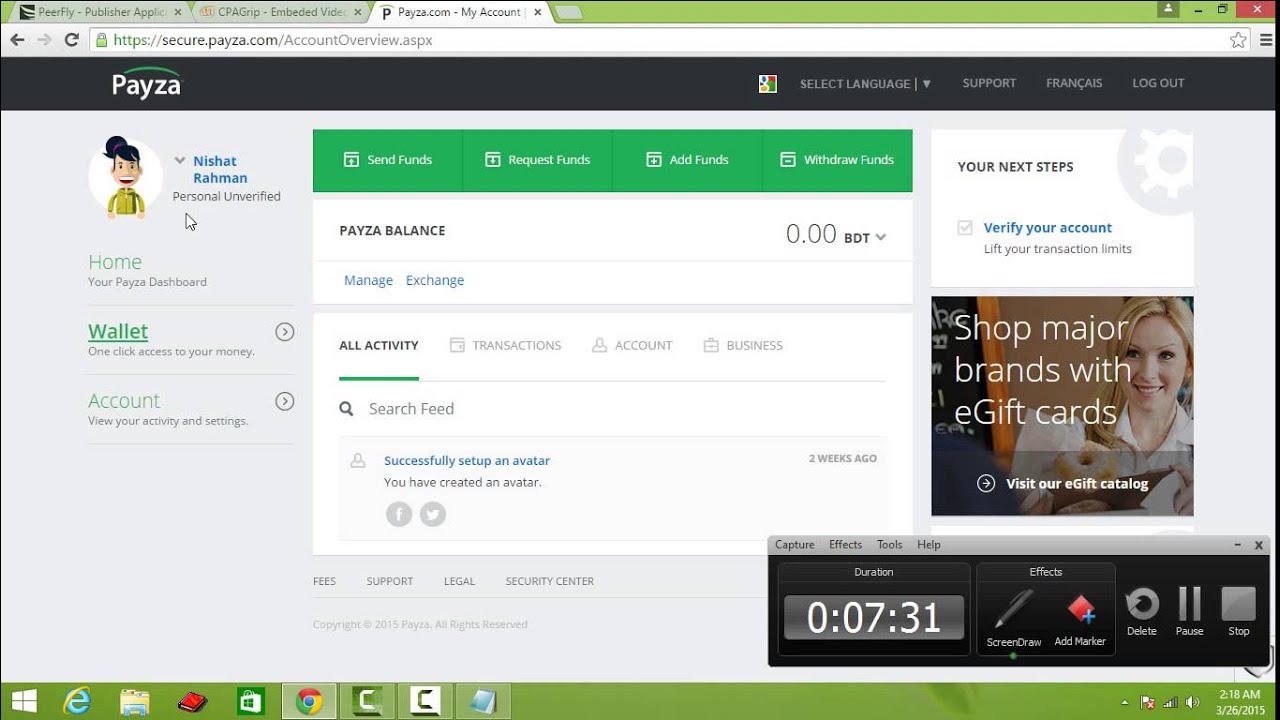1280x720 pixels.
Task: Open the recorder Effects menu
Action: click(x=845, y=545)
